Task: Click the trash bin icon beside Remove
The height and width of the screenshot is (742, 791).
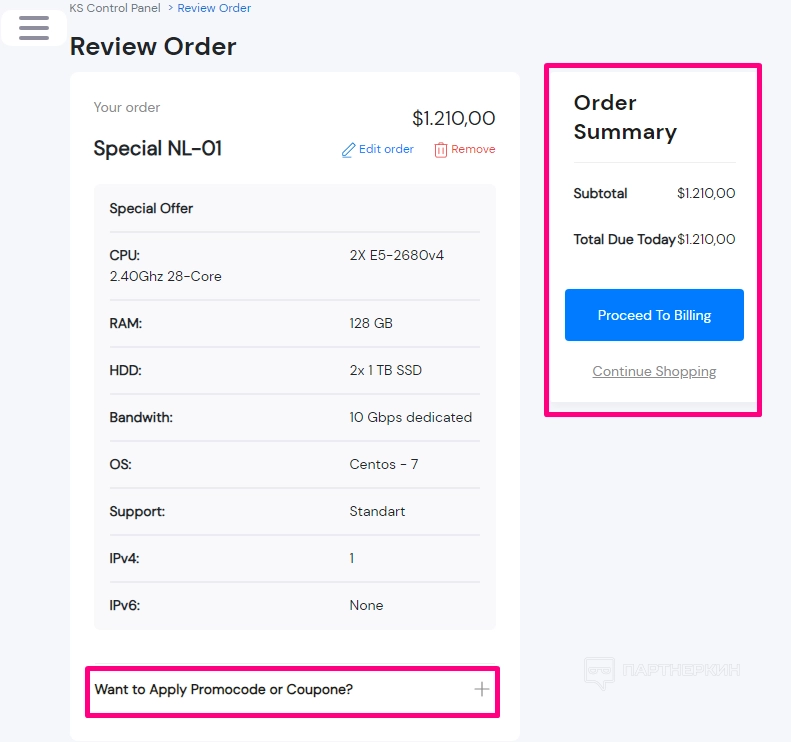Action: click(x=440, y=150)
